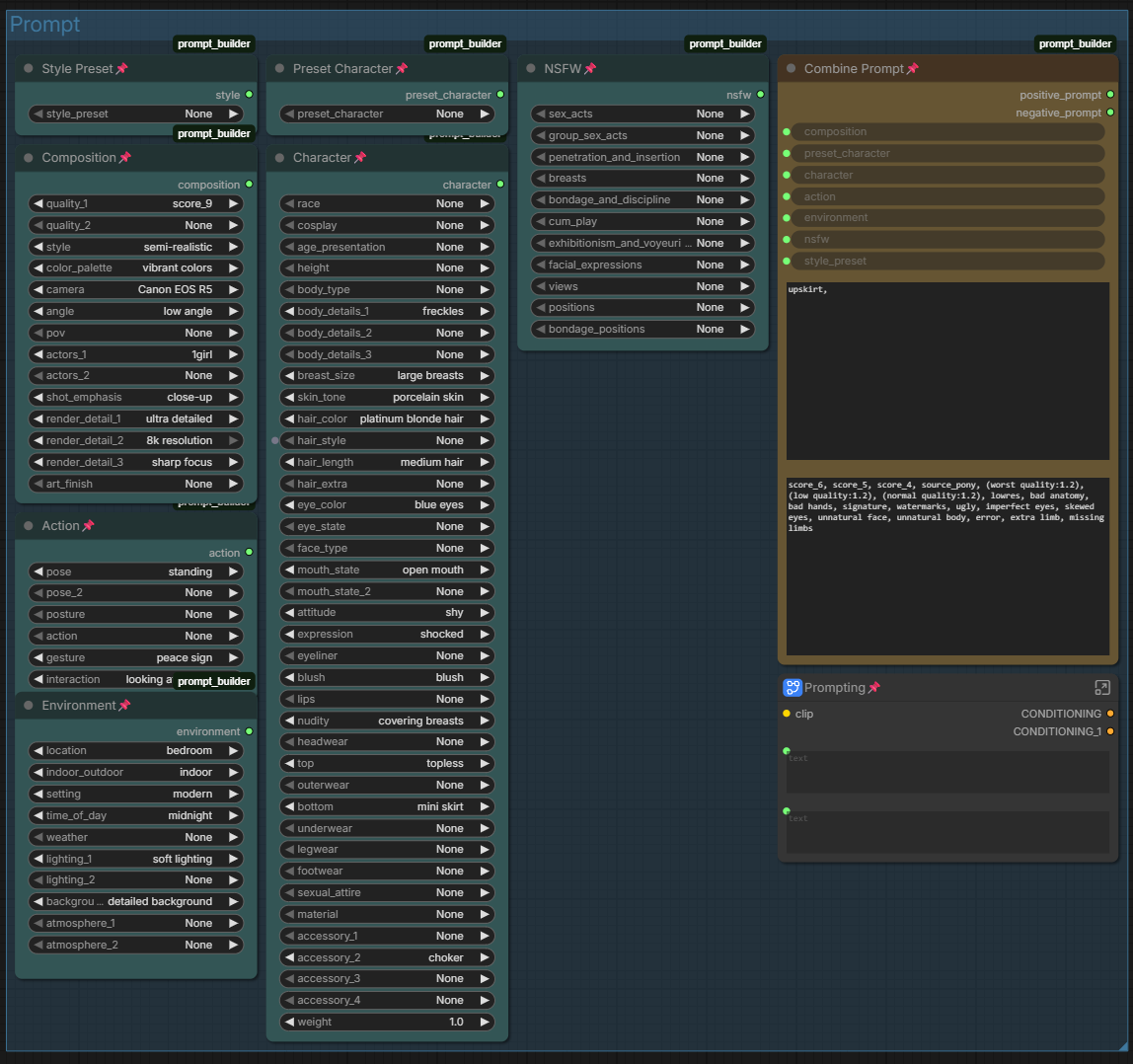This screenshot has width=1133, height=1064.
Task: Click the pin icon on Prompting node
Action: point(874,687)
